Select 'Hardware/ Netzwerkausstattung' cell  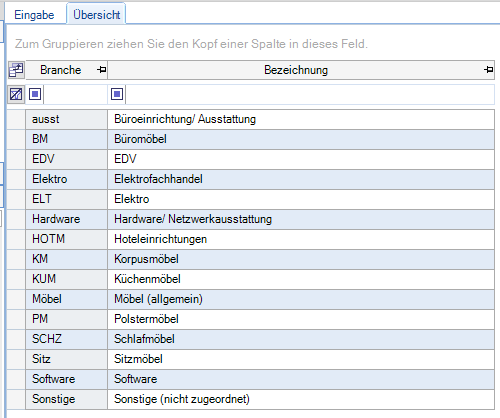(x=301, y=219)
